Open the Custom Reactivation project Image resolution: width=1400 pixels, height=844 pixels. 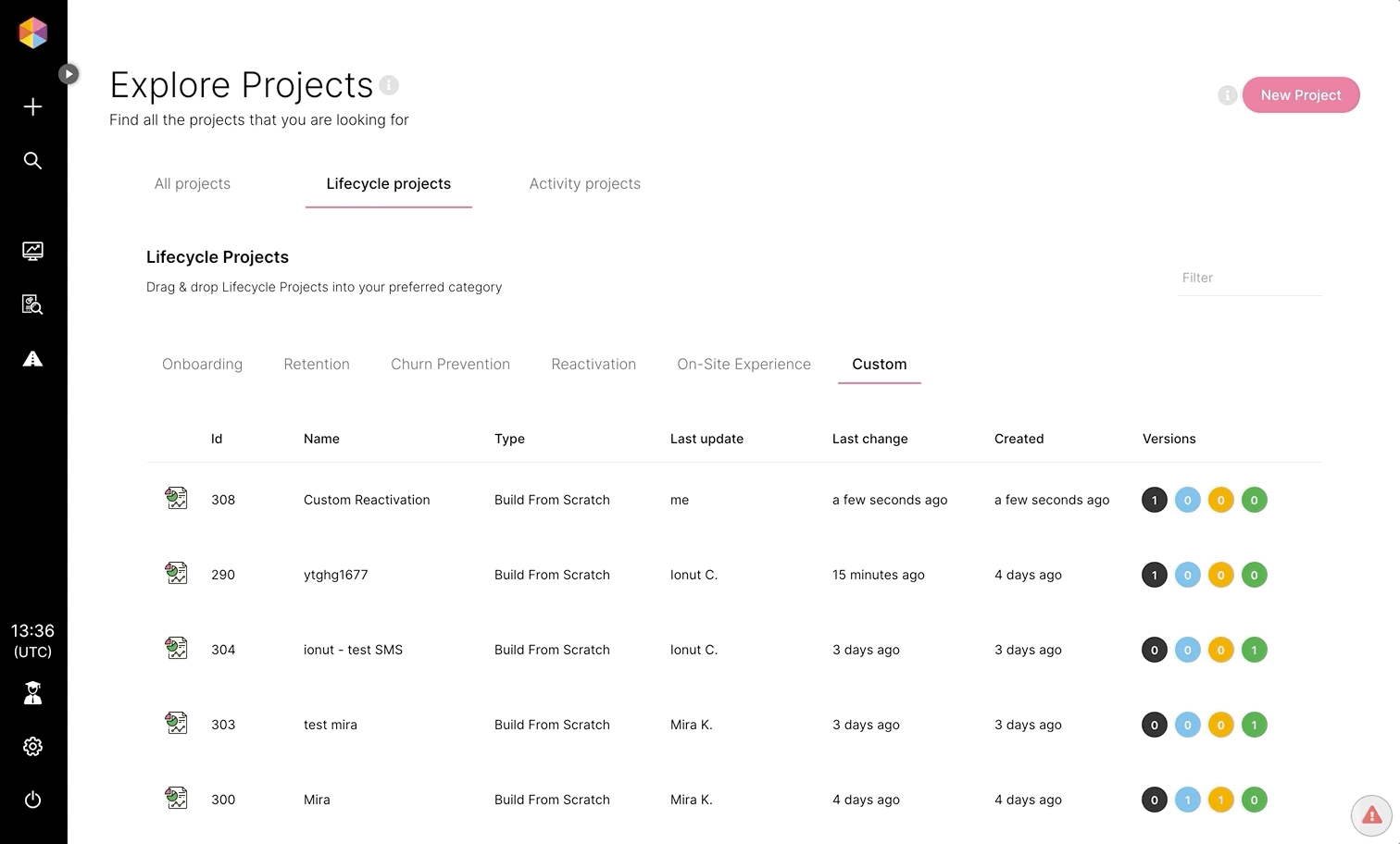coord(367,500)
